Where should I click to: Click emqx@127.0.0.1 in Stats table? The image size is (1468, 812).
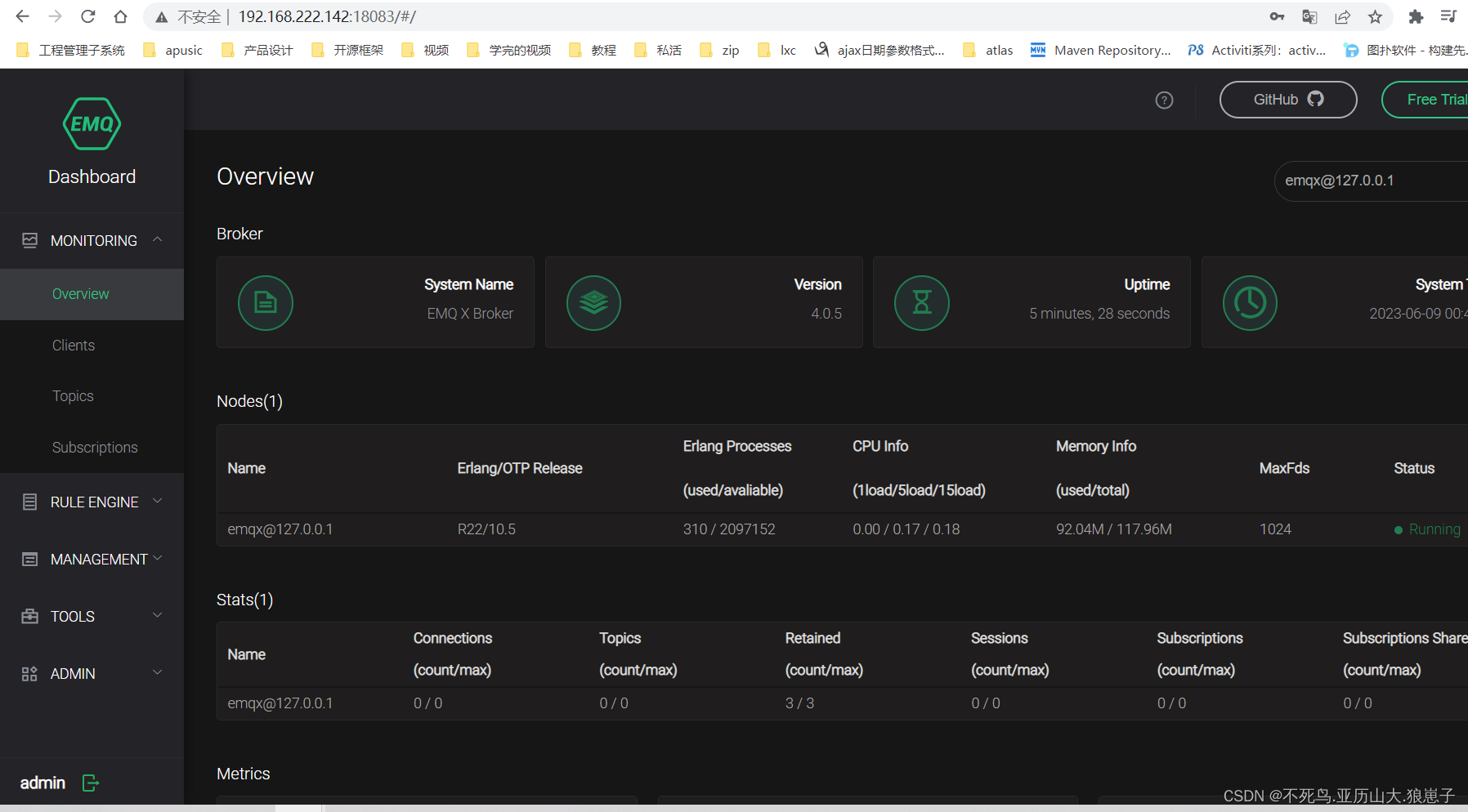coord(280,703)
